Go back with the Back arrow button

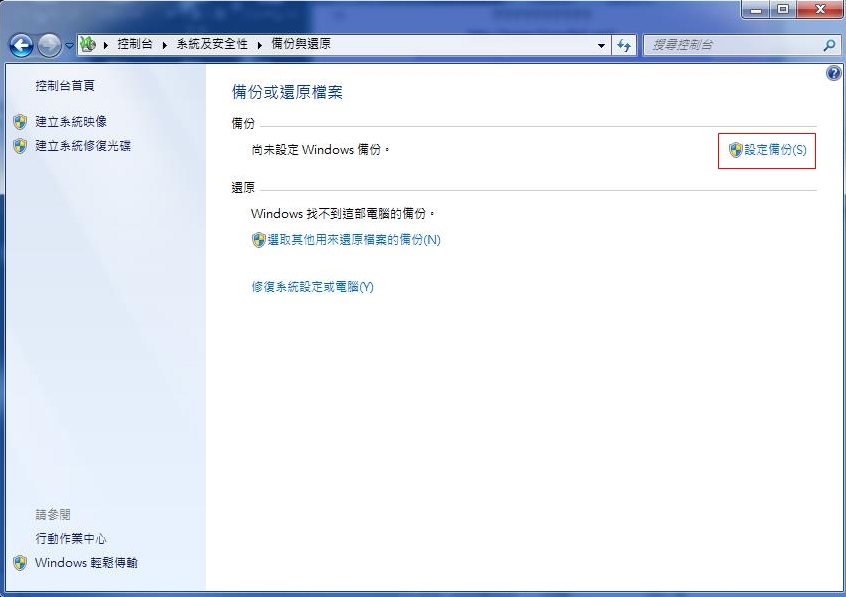pos(22,45)
